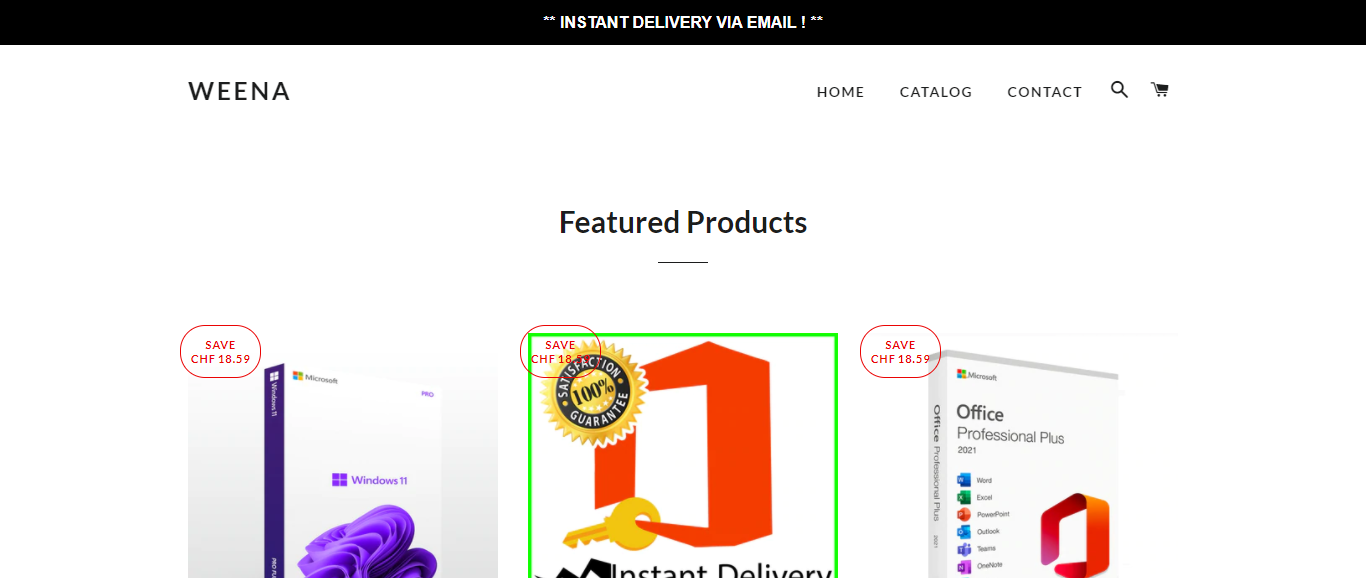Click the red Office logo on 2021 box
1366x578 pixels.
pyautogui.click(x=1074, y=535)
